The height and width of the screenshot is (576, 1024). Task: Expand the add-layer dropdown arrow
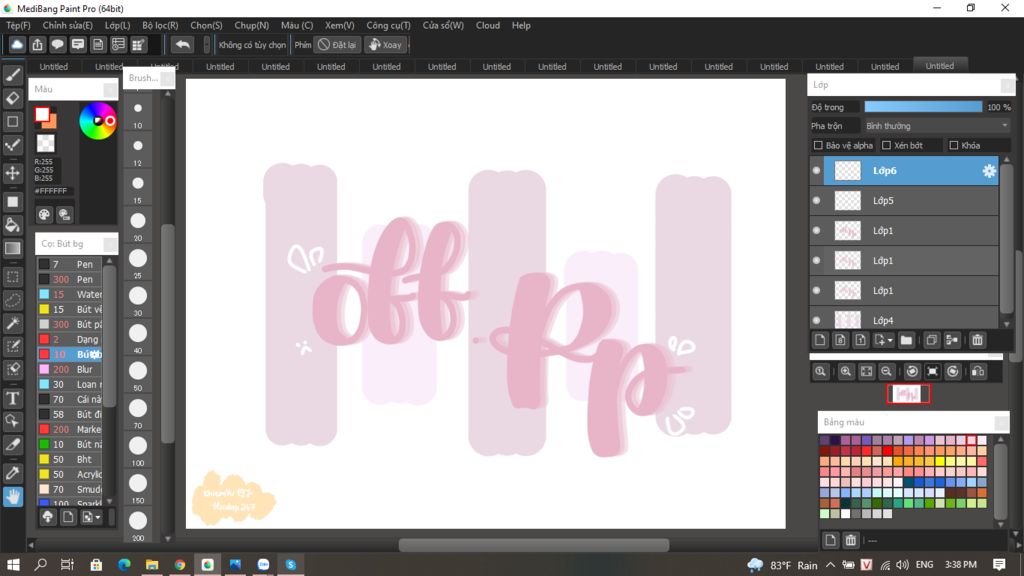tap(890, 340)
